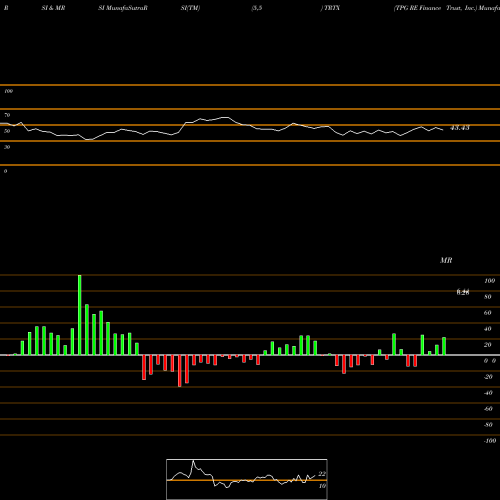This screenshot has height=500, width=500.
Task: Click the 80 label on MR axis
Action: click(488, 297)
